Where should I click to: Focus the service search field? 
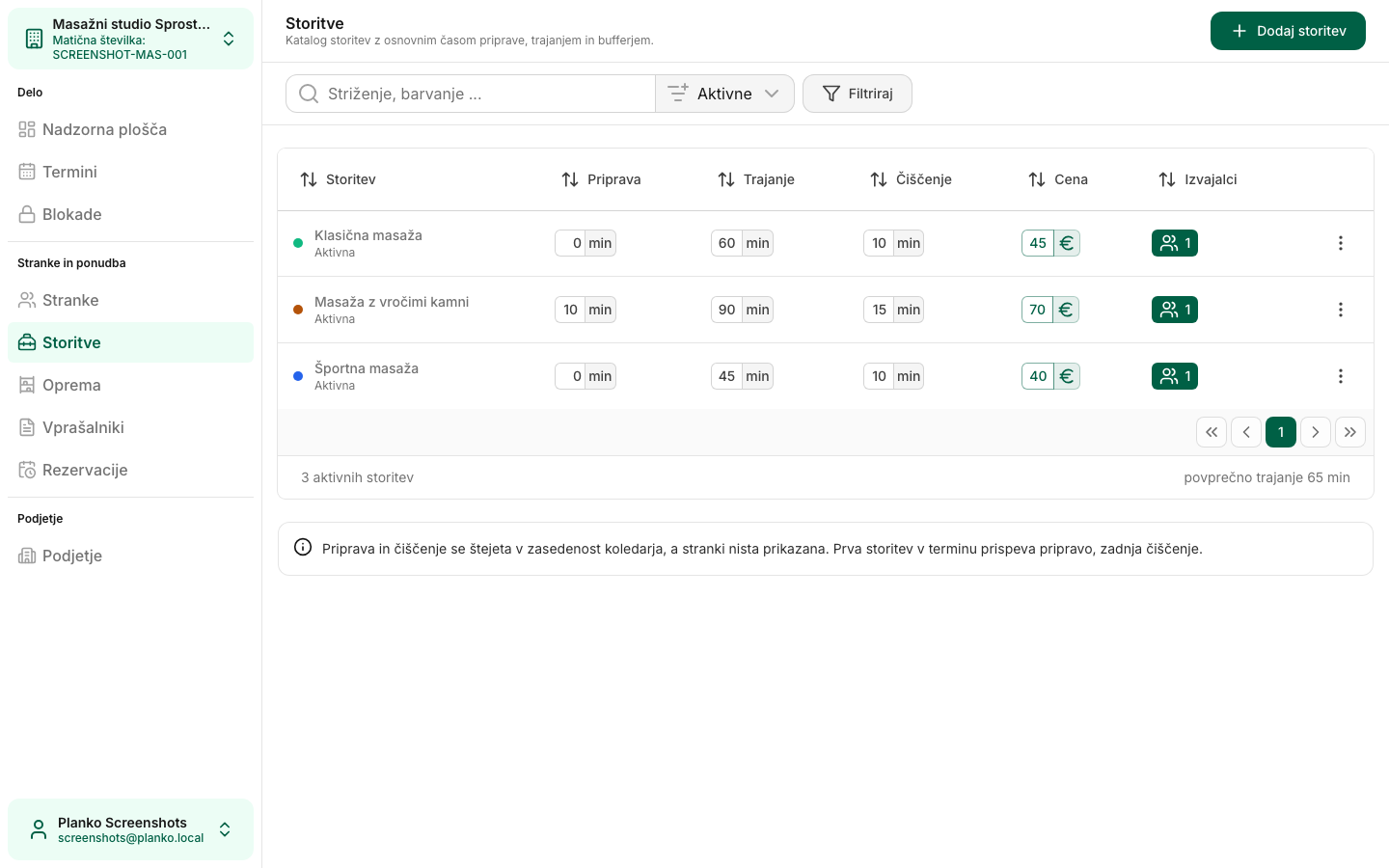[471, 94]
